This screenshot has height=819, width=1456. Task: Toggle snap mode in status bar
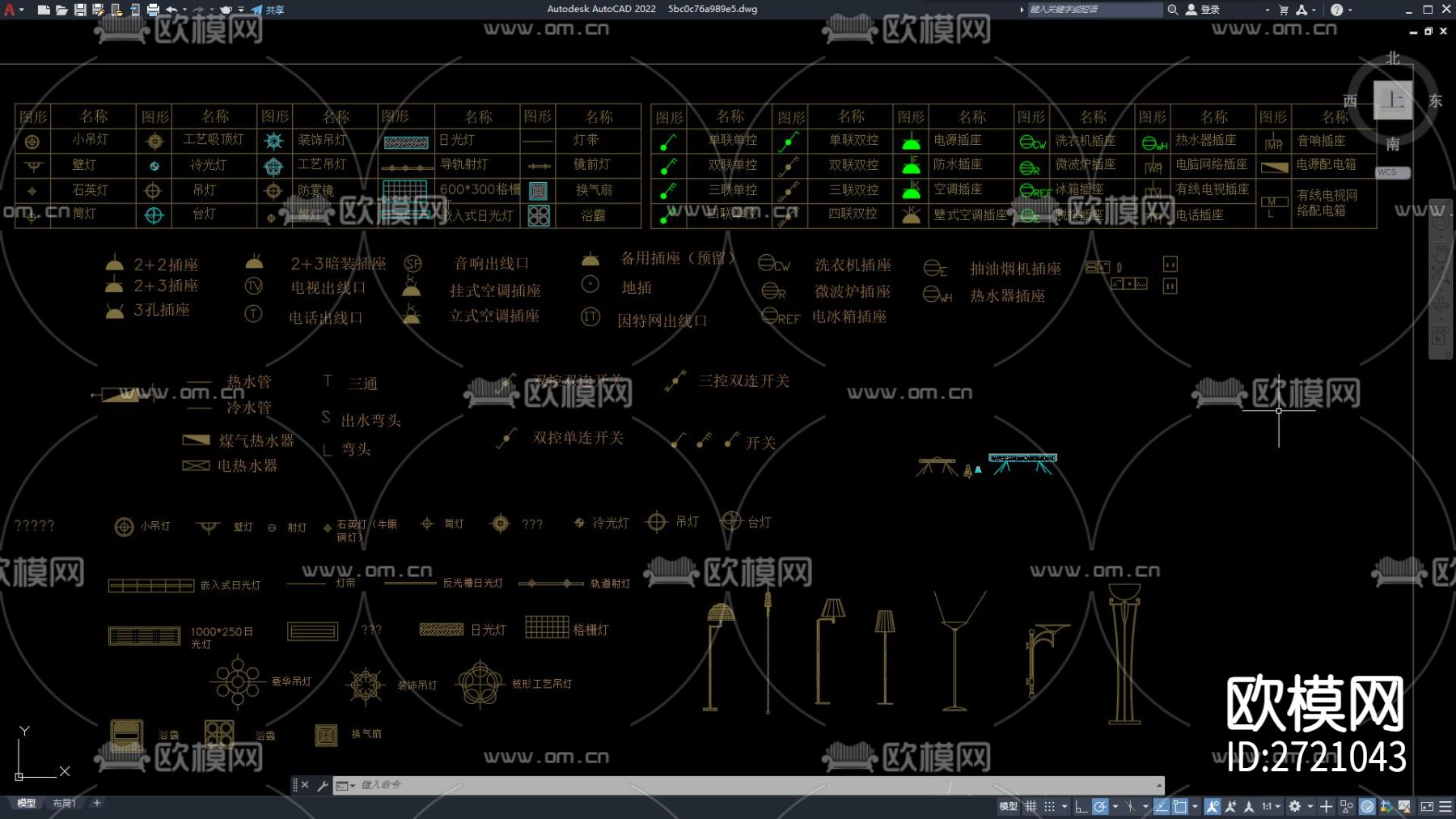pyautogui.click(x=1049, y=806)
